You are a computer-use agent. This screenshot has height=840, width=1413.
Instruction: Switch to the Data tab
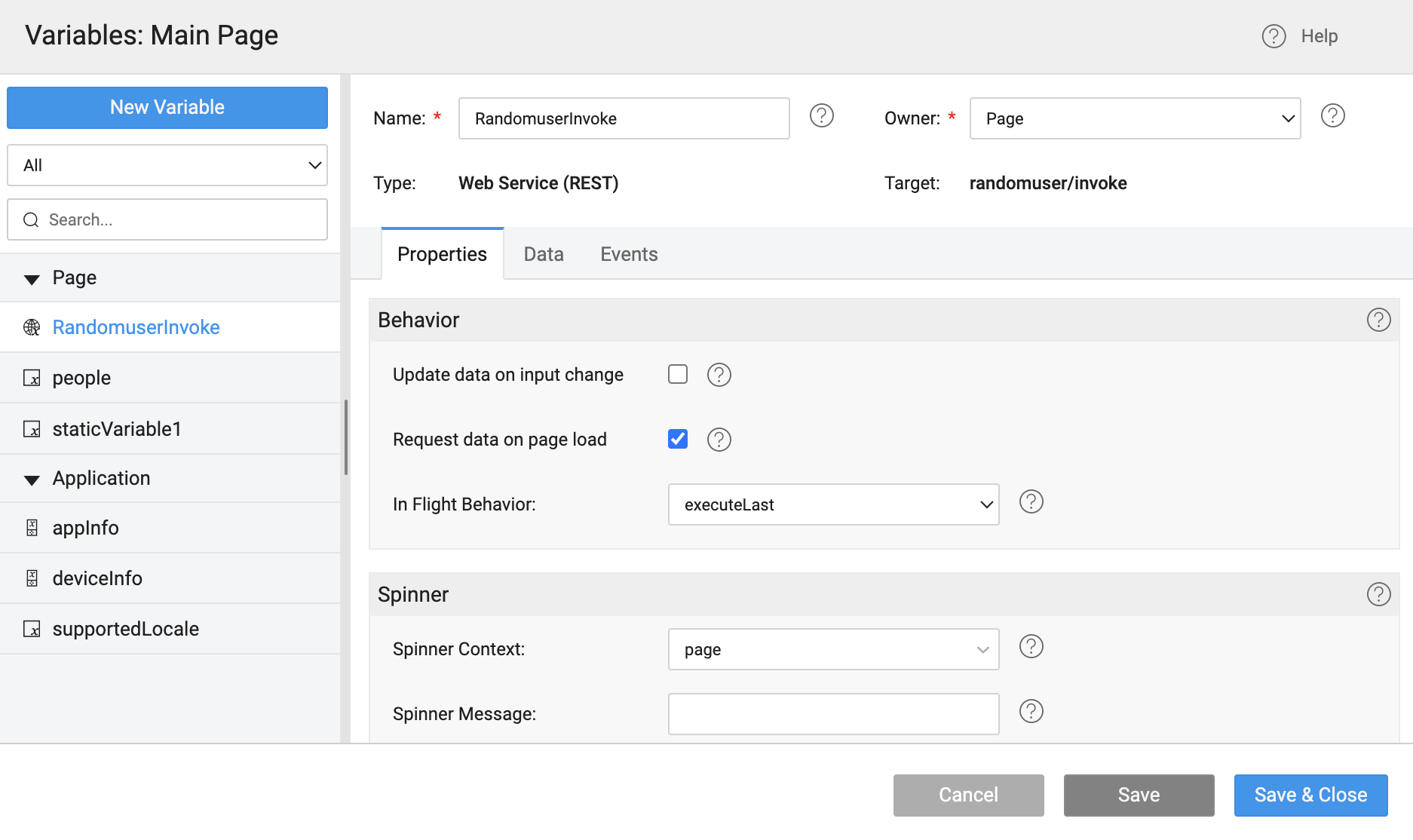(543, 255)
